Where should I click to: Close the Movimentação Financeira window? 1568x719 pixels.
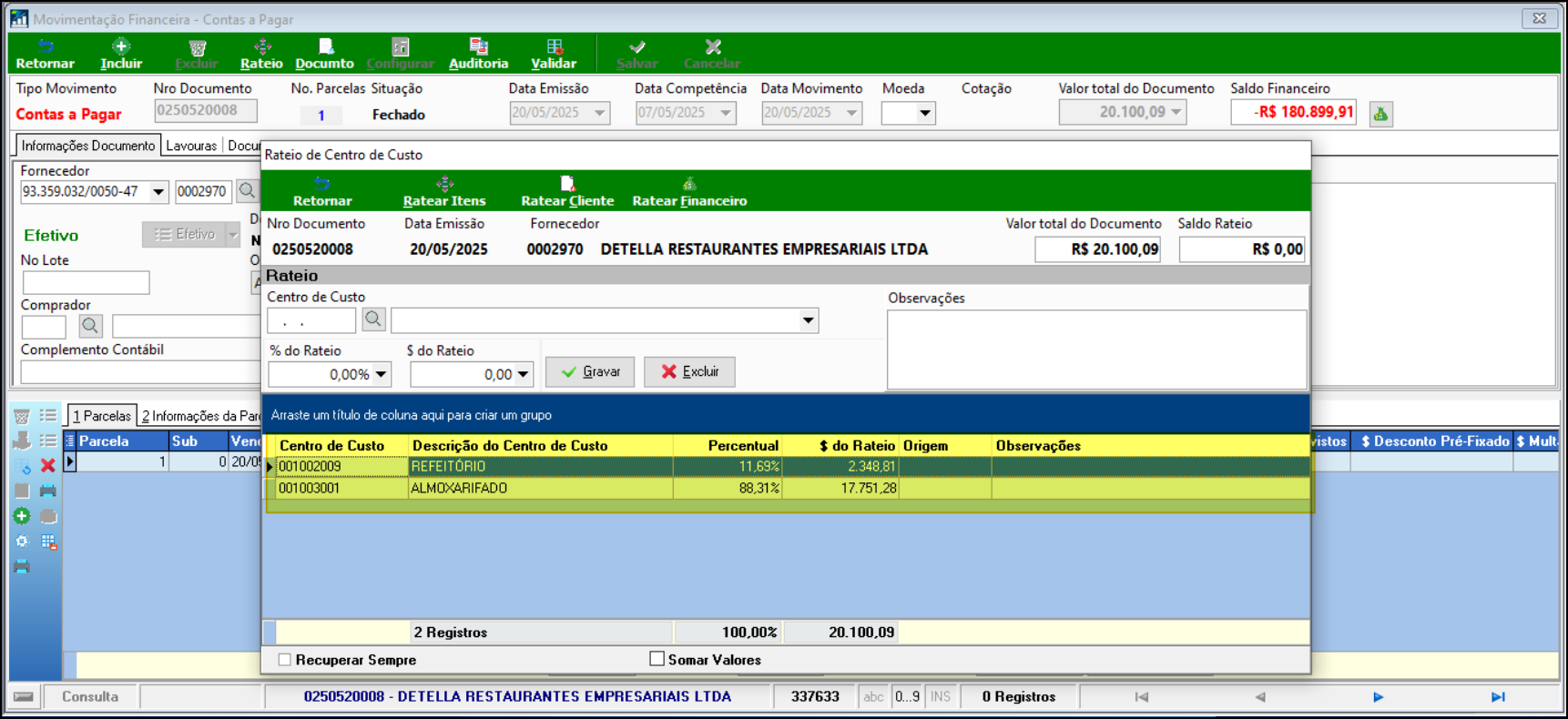point(1539,18)
